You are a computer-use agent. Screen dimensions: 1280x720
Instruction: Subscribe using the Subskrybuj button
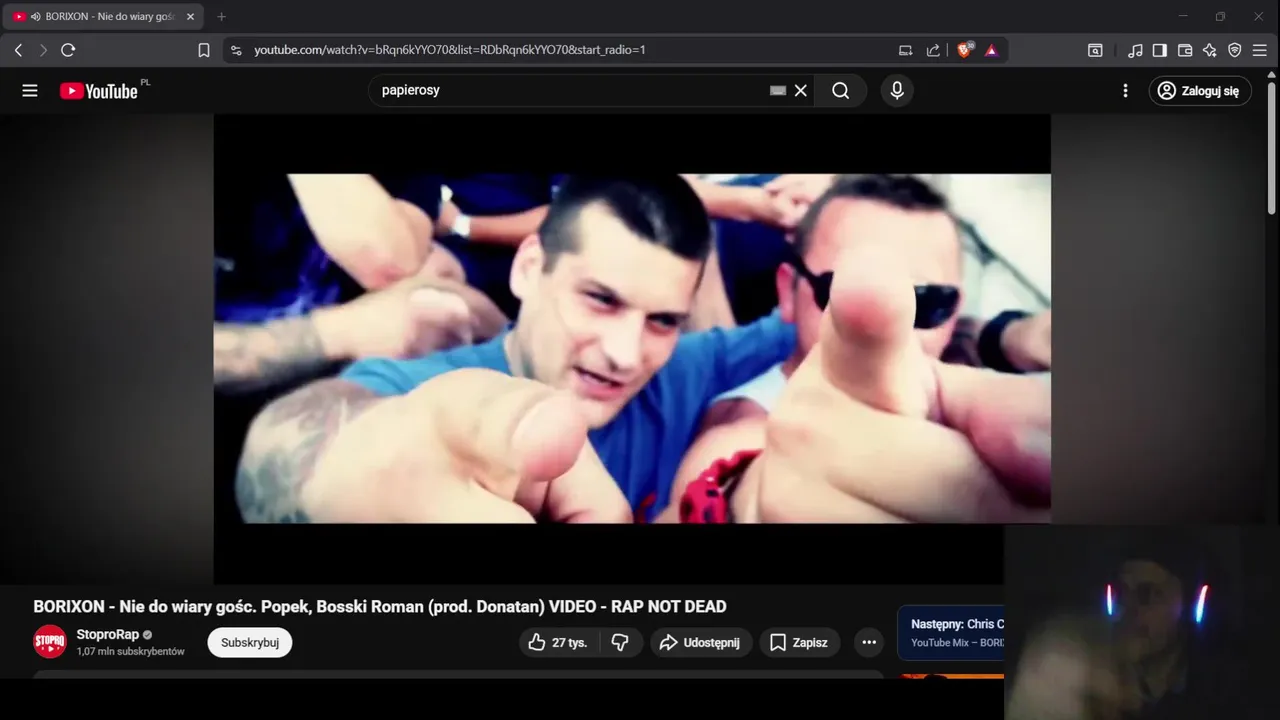pyautogui.click(x=250, y=642)
